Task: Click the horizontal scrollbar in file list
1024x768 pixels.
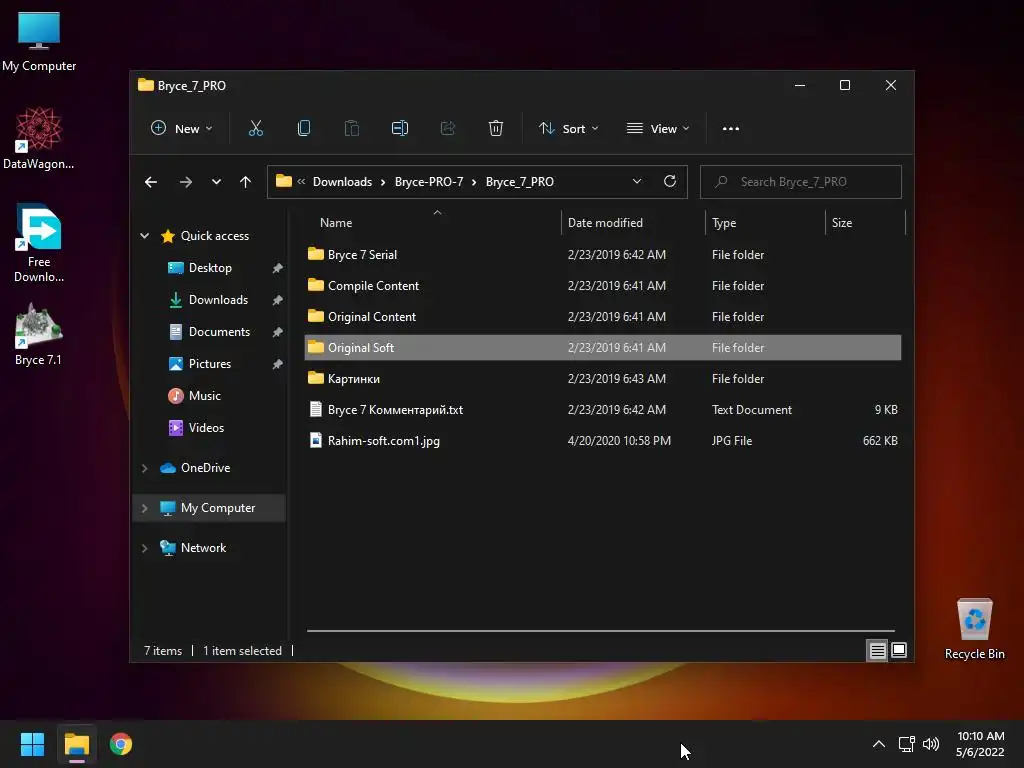Action: [600, 631]
